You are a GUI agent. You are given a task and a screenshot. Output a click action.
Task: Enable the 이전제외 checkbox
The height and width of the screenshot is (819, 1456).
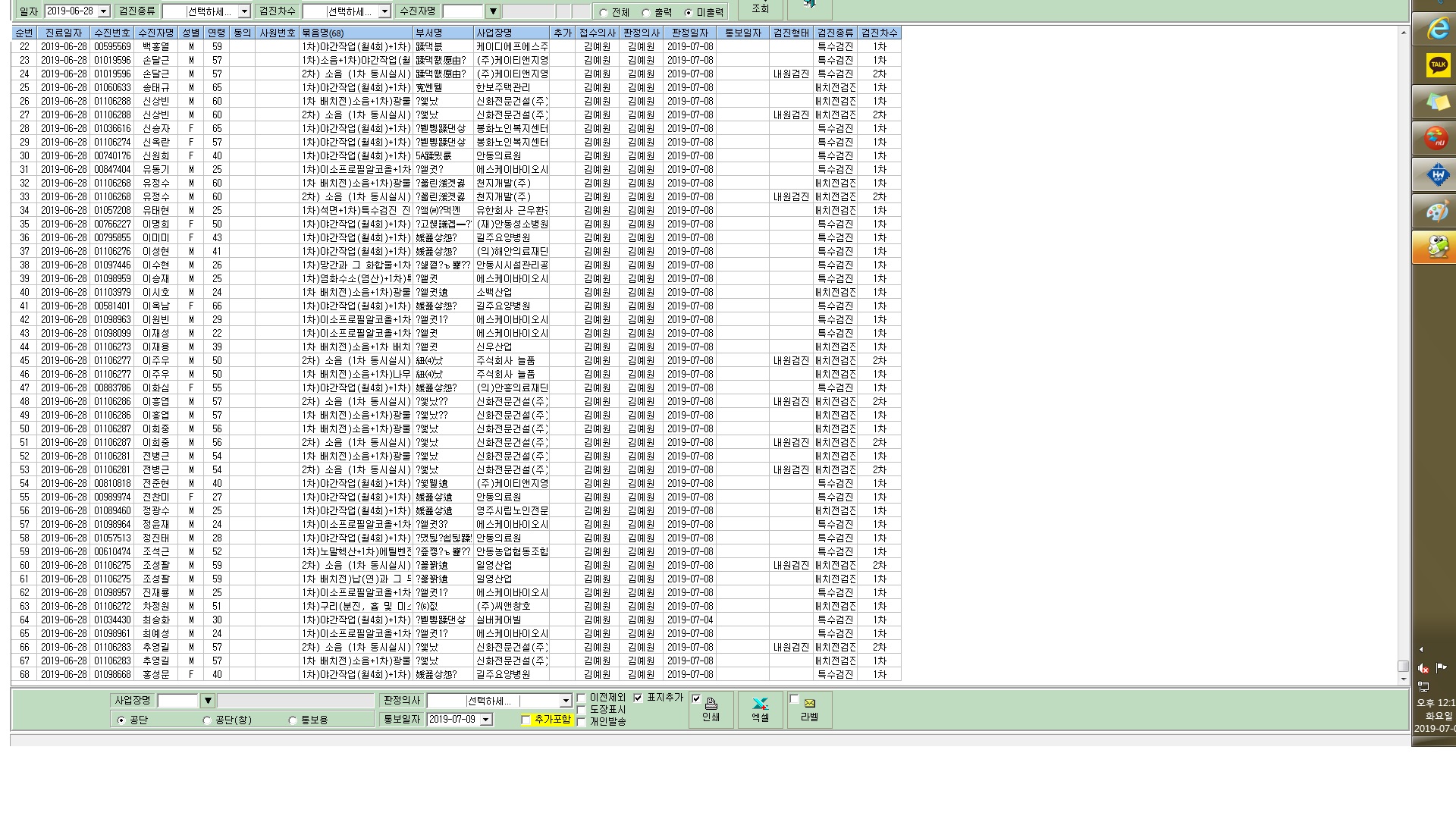[x=582, y=698]
